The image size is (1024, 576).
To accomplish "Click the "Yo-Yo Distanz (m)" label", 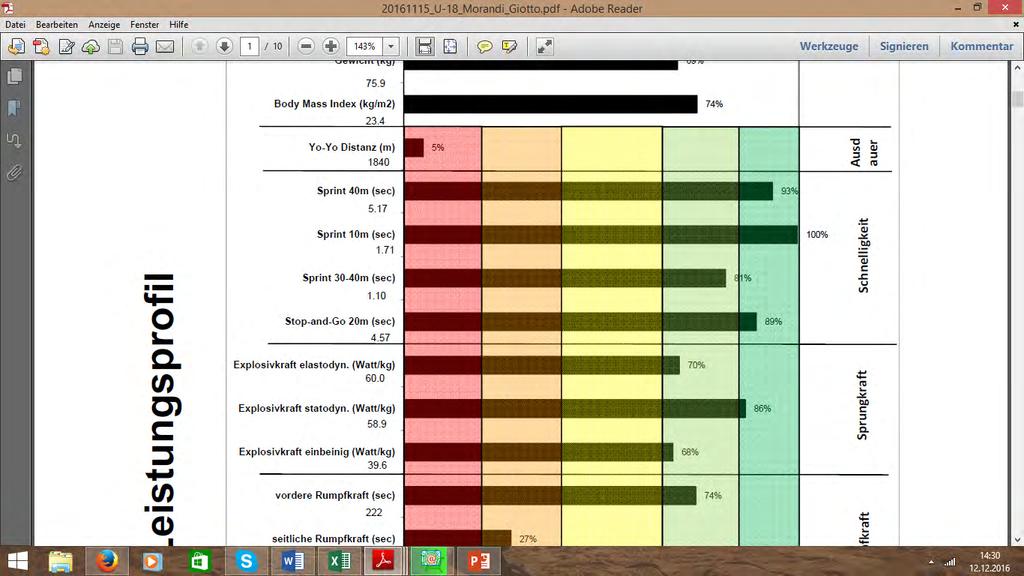I will (x=351, y=148).
